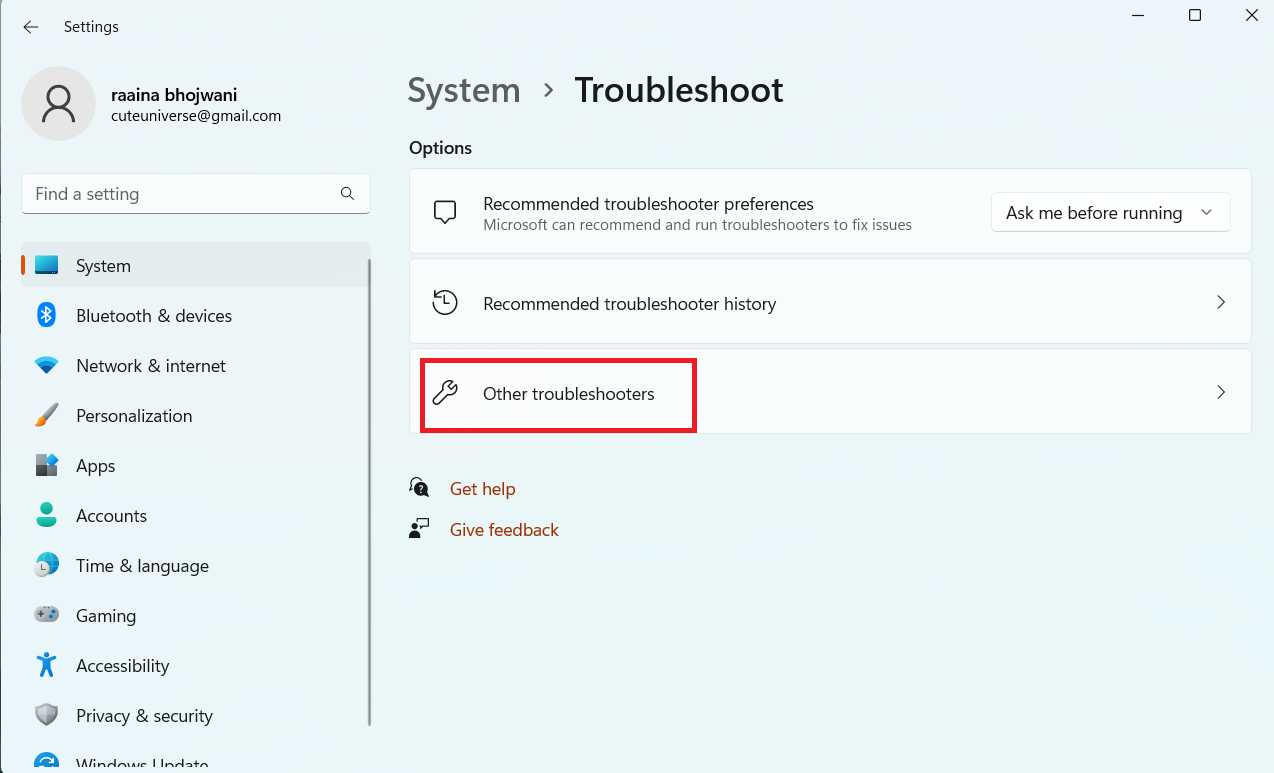
Task: Click the Network & internet Wi-Fi icon
Action: point(46,366)
